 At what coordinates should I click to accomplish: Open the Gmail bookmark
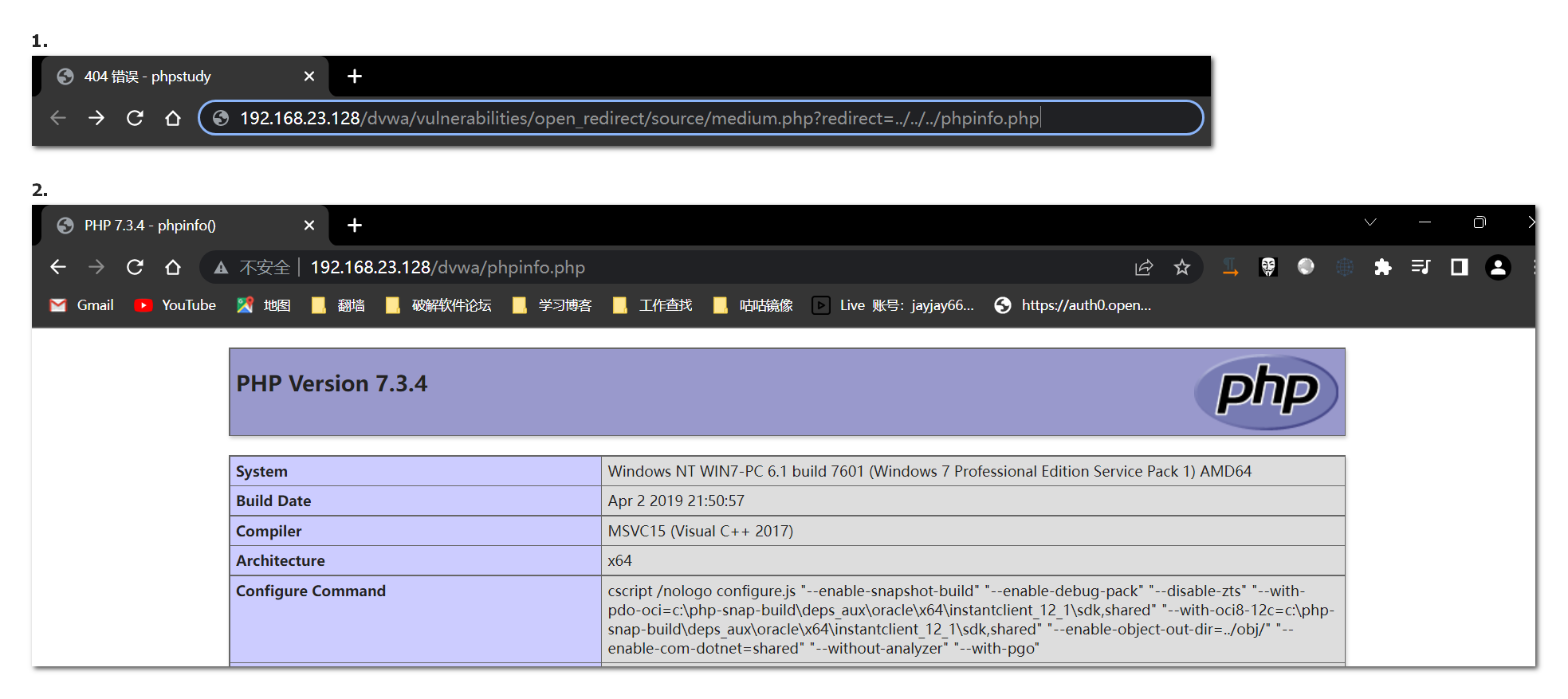[x=81, y=305]
